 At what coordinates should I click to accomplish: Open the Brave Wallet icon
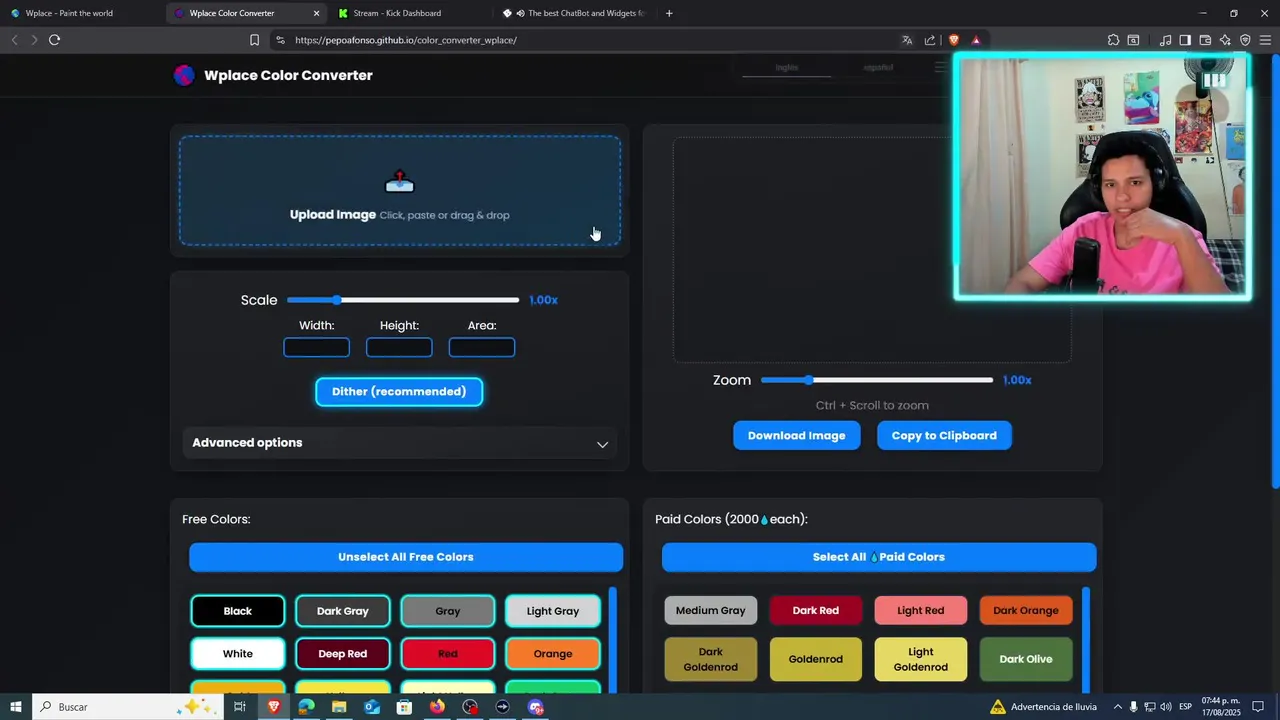[1205, 40]
